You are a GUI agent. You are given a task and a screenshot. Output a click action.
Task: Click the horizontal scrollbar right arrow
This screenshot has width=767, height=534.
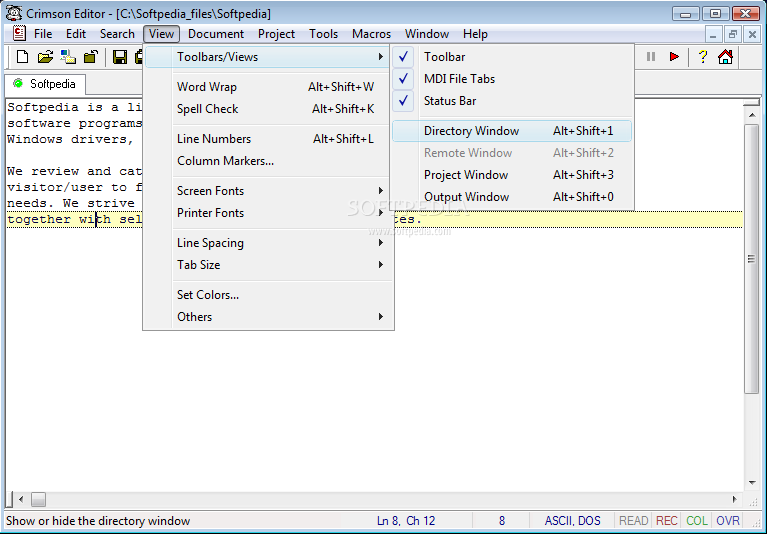click(734, 499)
